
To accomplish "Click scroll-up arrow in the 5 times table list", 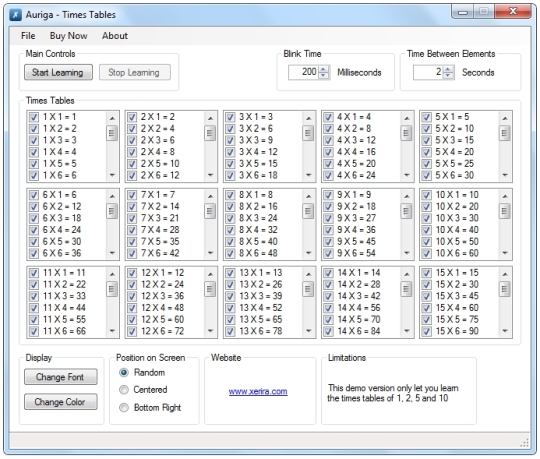I will (x=505, y=118).
